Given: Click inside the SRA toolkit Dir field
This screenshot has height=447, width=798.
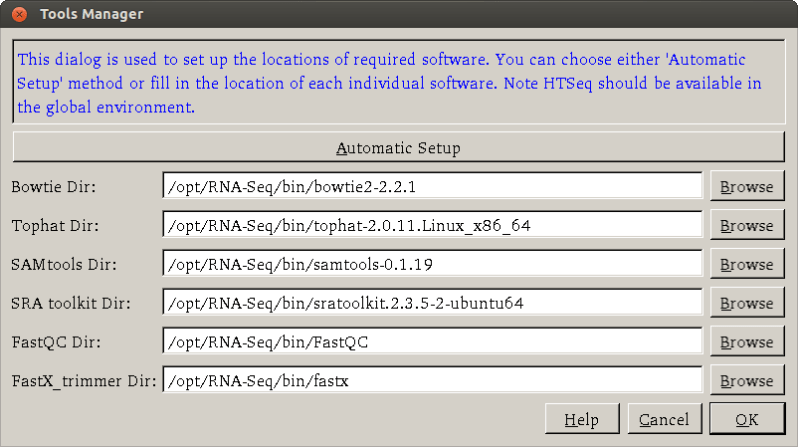Looking at the screenshot, I should tap(432, 302).
